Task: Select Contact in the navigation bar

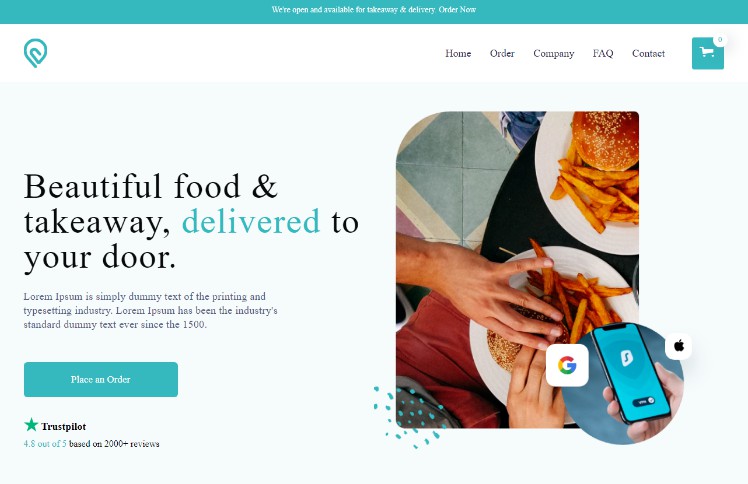Action: tap(648, 53)
